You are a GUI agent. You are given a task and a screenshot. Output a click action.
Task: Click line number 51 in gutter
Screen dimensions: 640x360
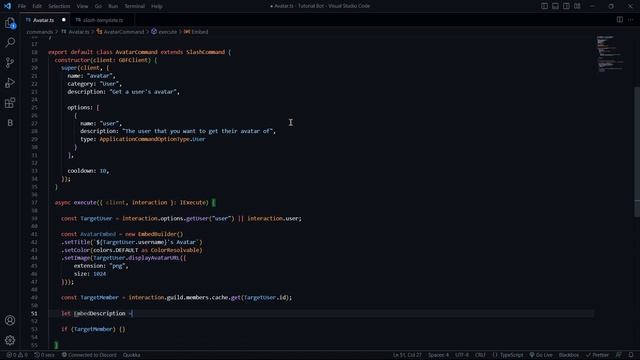coord(34,313)
